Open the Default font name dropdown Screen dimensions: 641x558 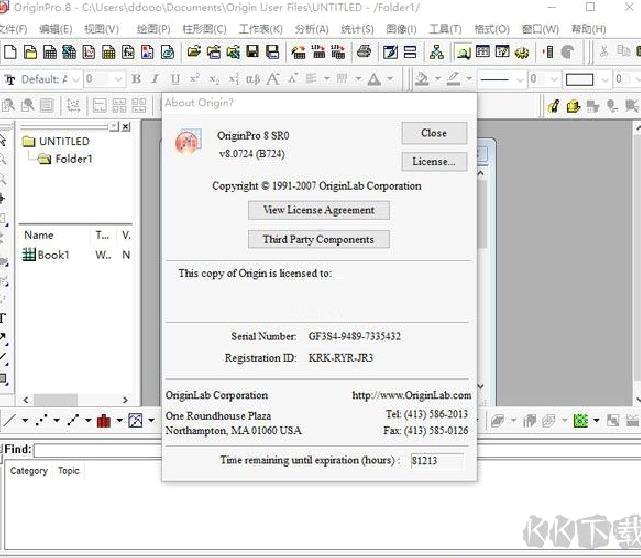[x=76, y=79]
